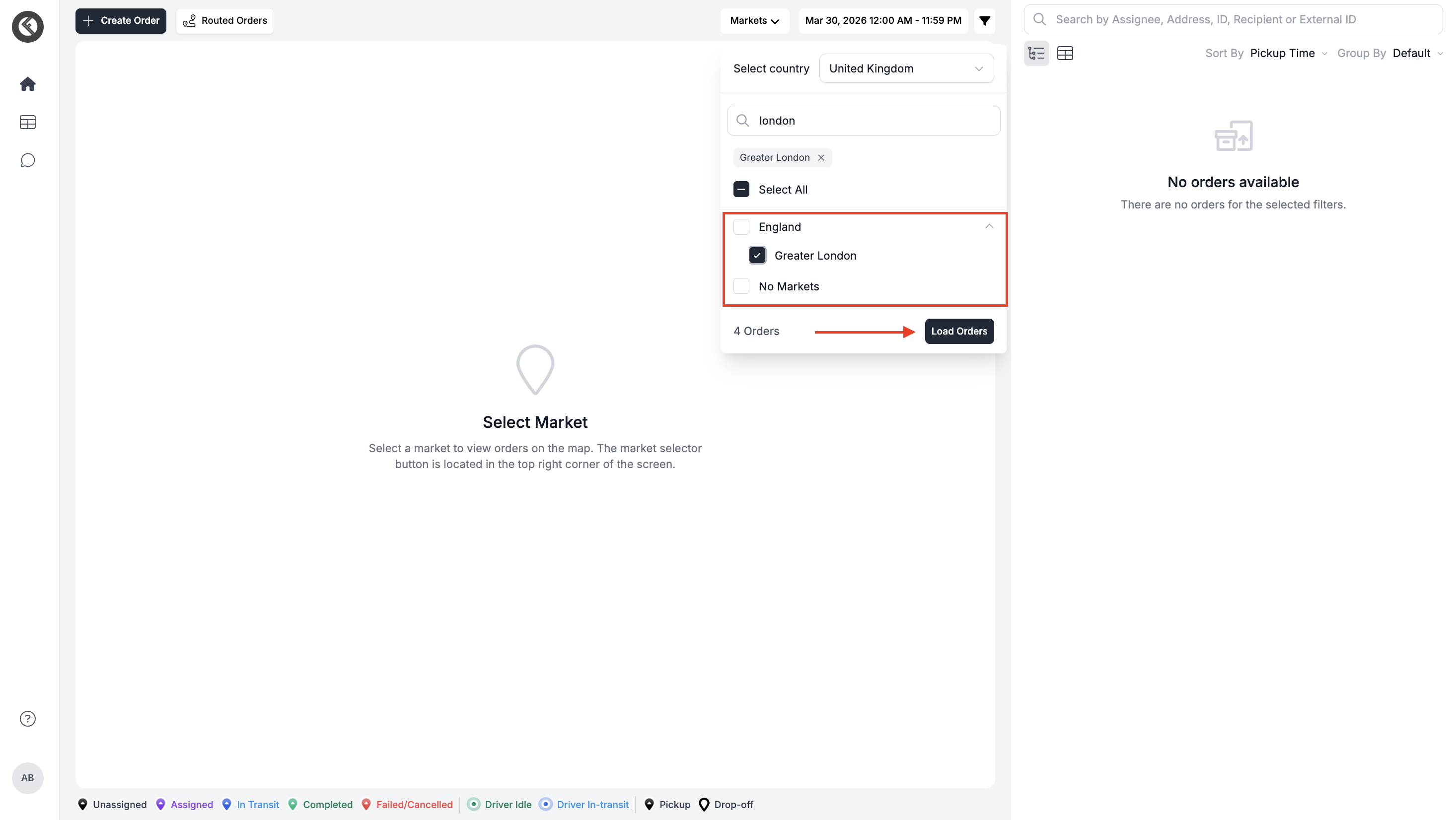Open the table view in sidebar

pos(28,122)
